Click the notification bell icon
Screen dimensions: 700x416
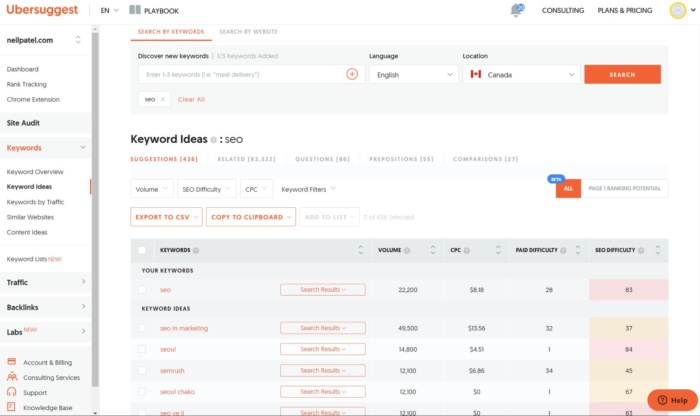click(x=516, y=10)
